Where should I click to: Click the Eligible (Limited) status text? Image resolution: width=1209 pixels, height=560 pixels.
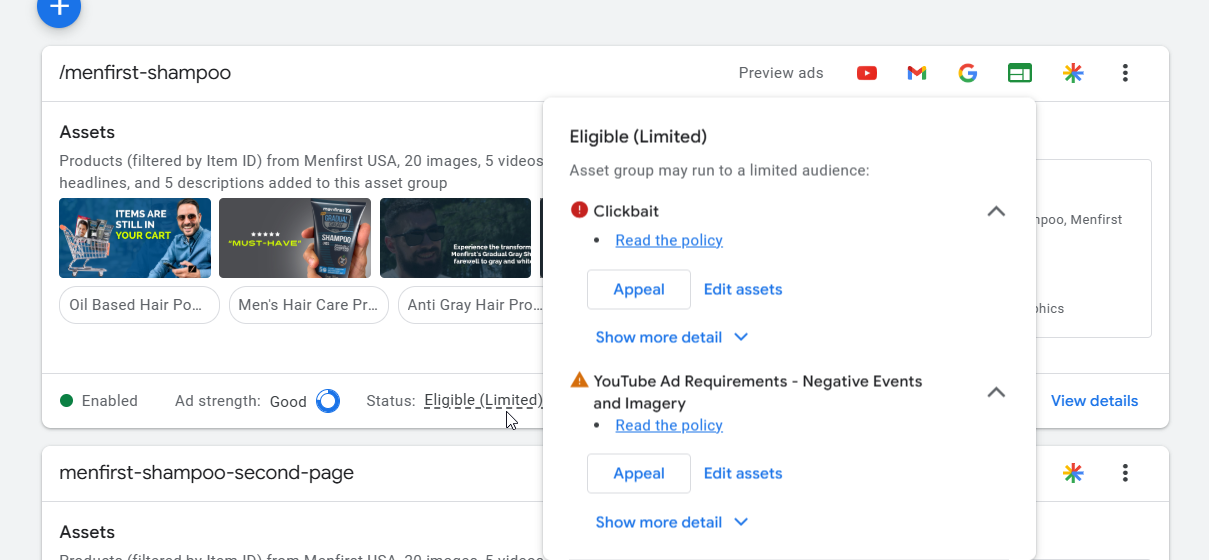(483, 401)
